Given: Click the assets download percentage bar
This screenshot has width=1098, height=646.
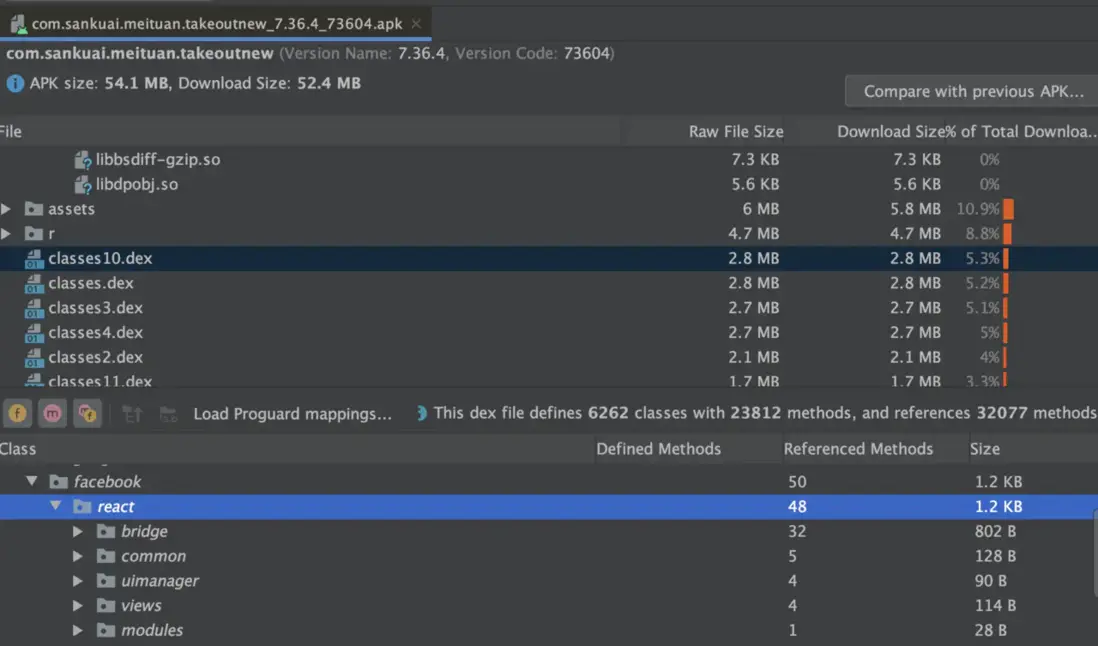Looking at the screenshot, I should [x=1009, y=209].
